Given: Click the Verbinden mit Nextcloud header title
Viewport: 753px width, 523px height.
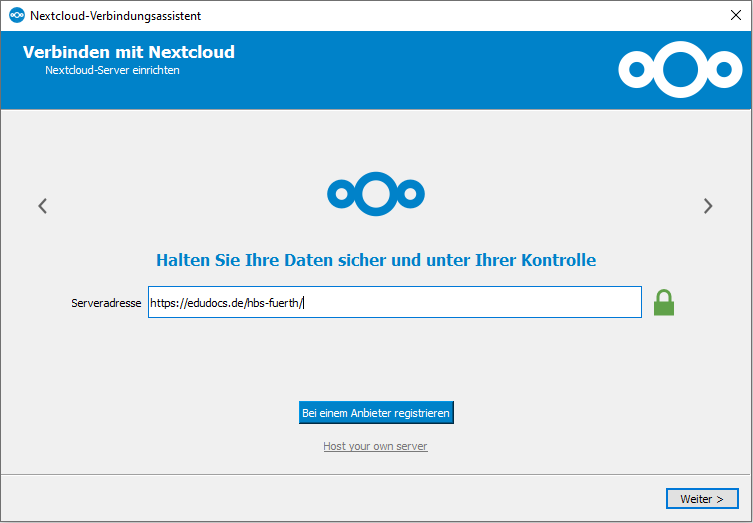Looking at the screenshot, I should tap(129, 52).
